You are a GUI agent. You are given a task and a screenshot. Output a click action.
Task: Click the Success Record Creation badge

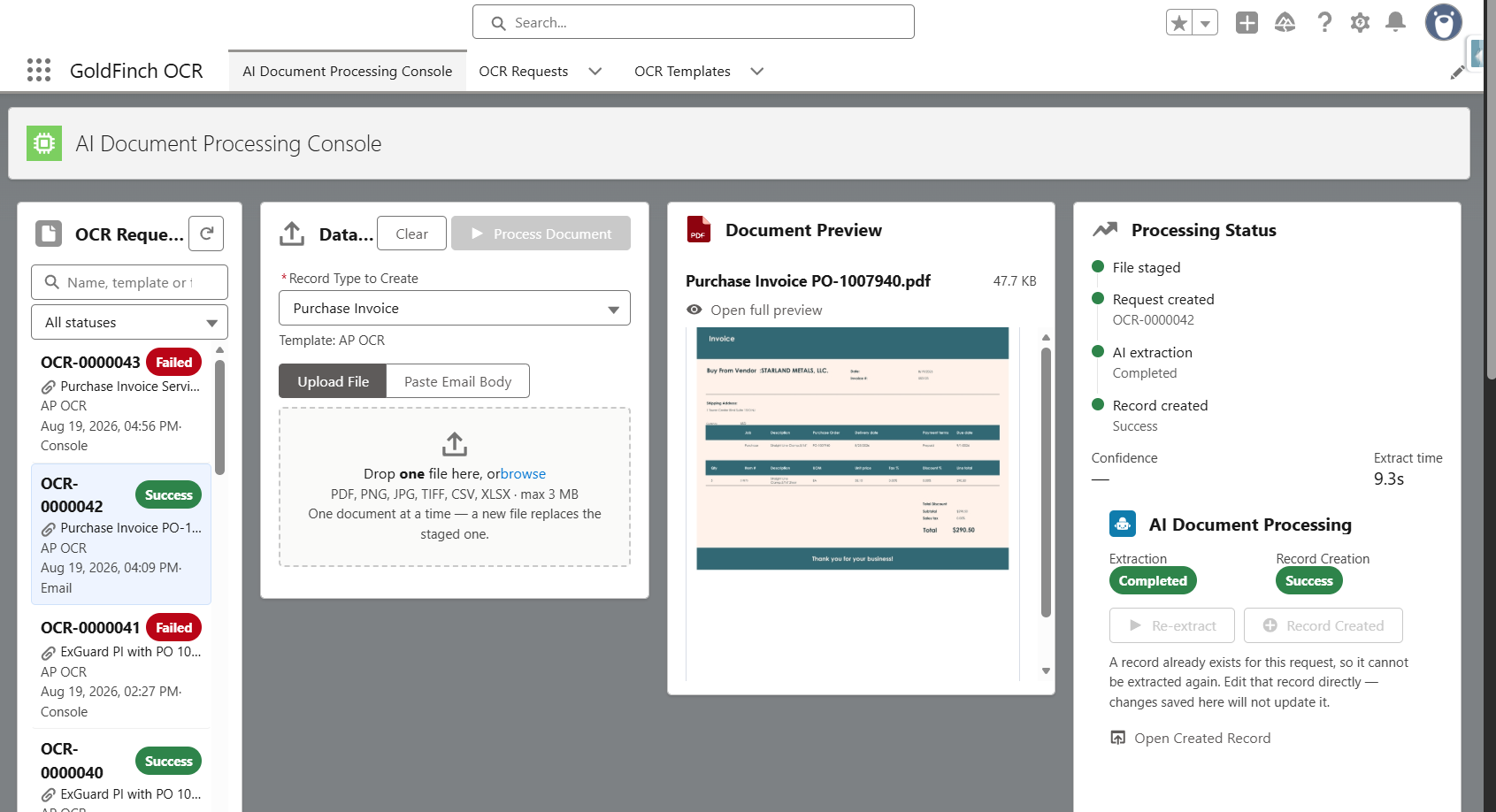click(x=1309, y=580)
